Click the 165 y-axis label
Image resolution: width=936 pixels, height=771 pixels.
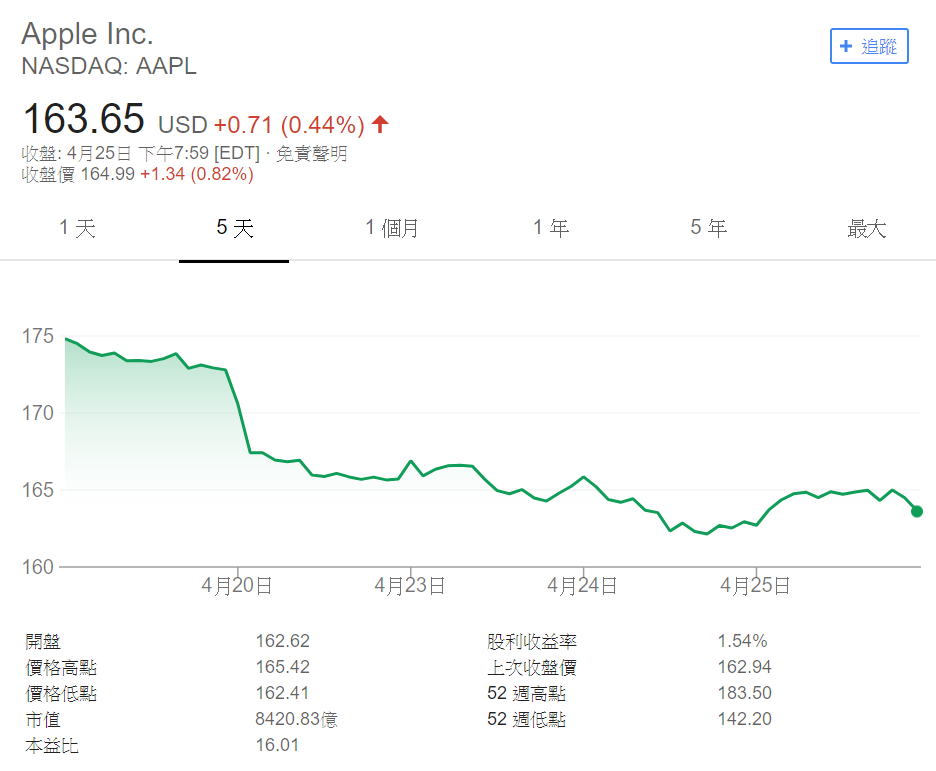pyautogui.click(x=38, y=490)
